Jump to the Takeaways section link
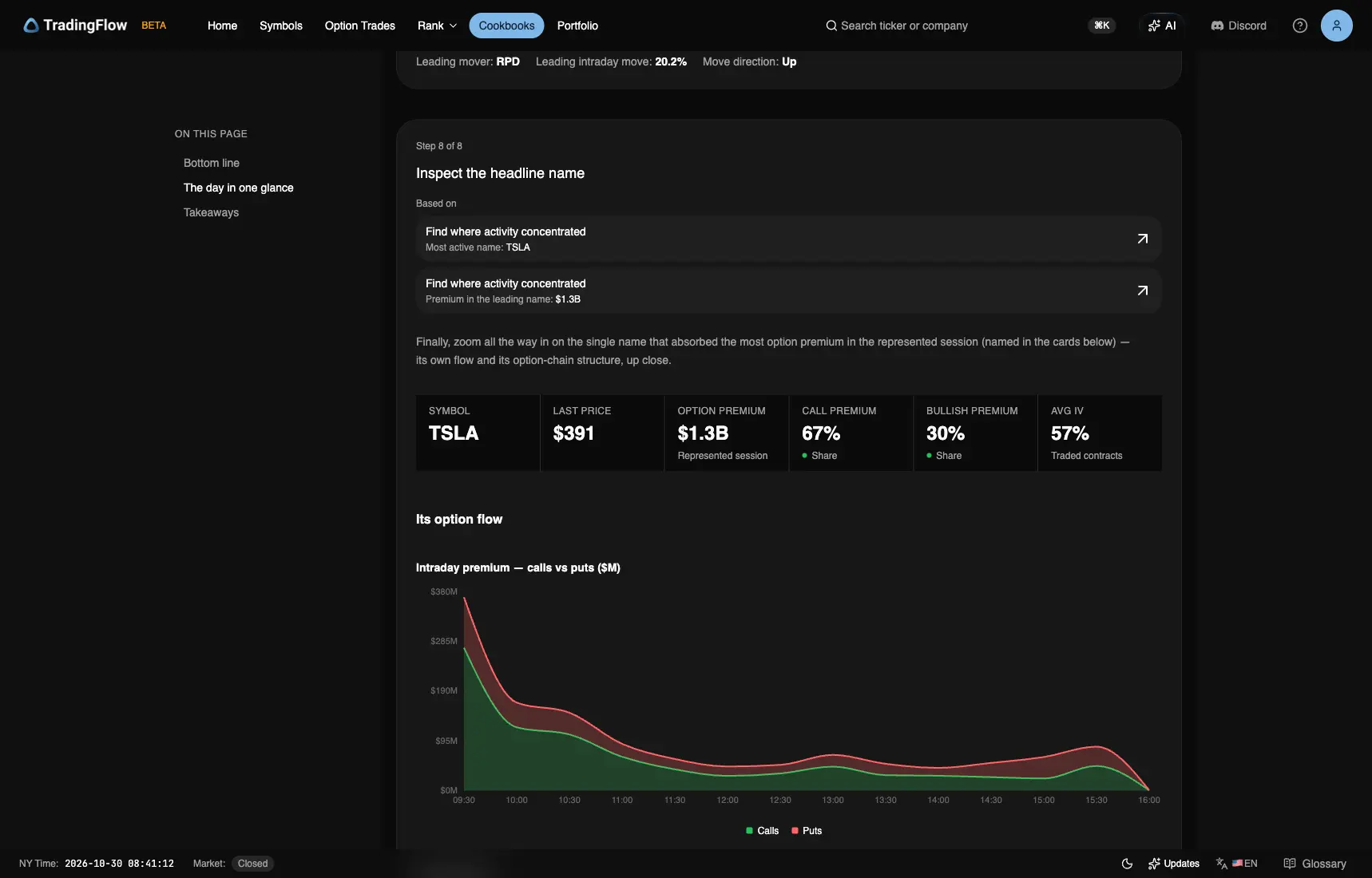The height and width of the screenshot is (878, 1372). click(x=211, y=212)
